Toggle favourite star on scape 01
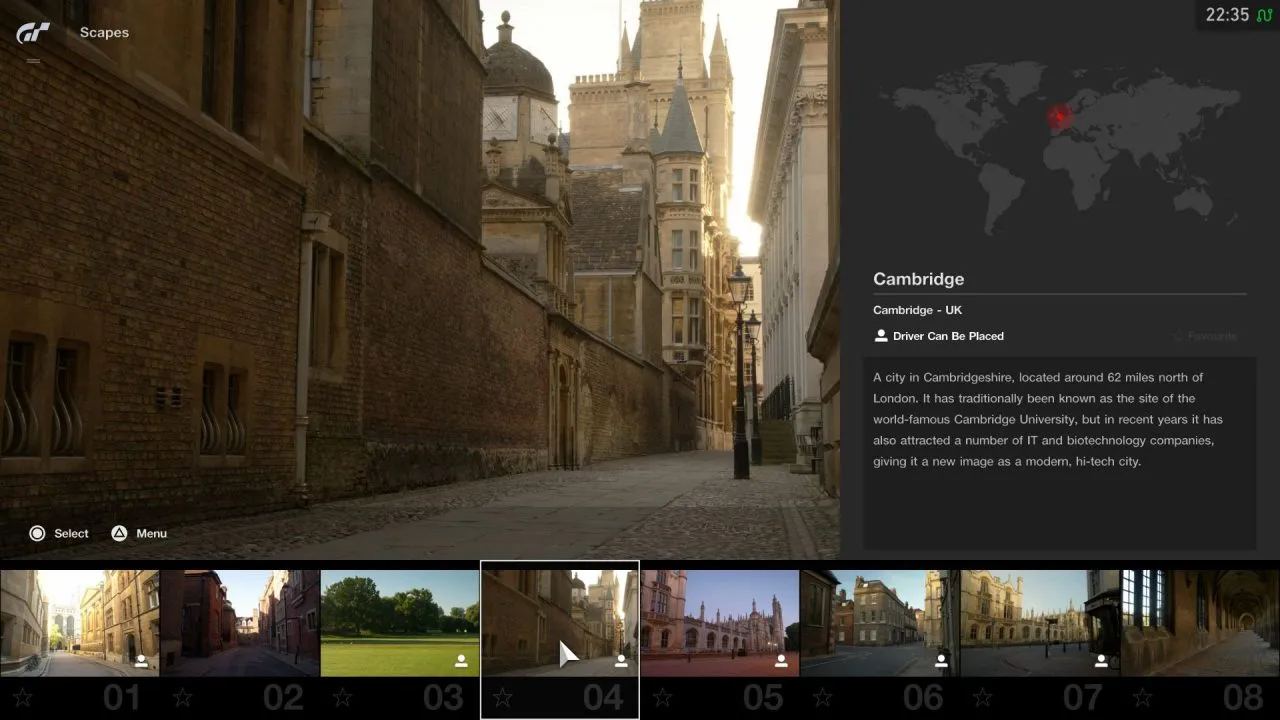Screen dimensions: 1280x720 tap(22, 697)
